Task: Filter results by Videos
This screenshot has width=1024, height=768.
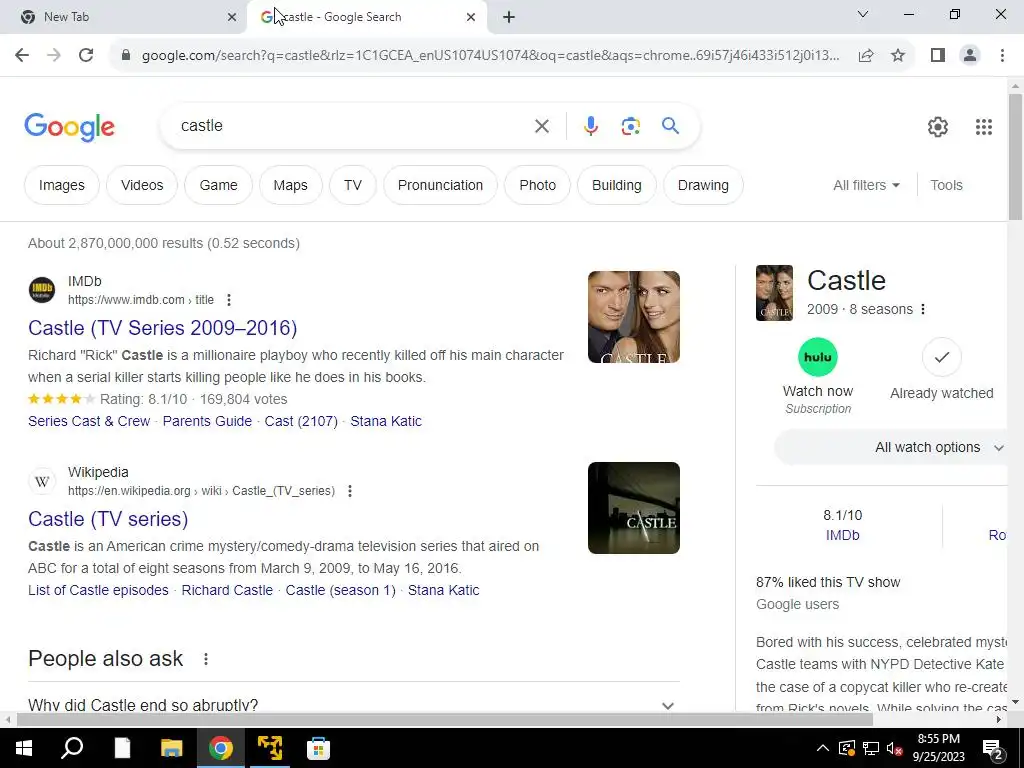Action: pos(142,185)
